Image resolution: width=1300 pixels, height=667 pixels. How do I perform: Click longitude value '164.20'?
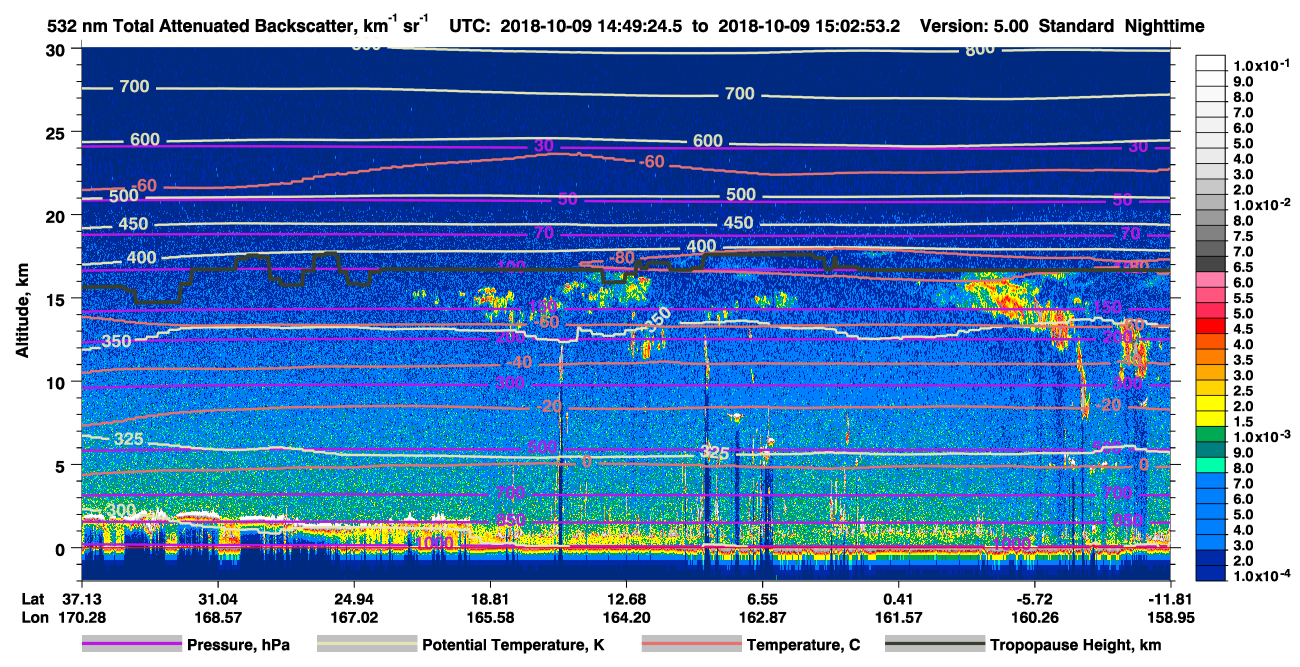coord(626,617)
